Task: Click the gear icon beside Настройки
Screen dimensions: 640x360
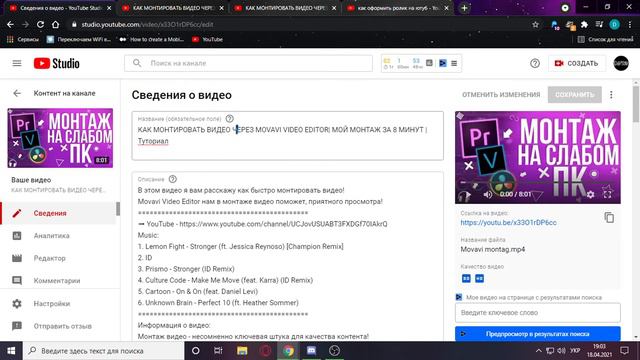Action: pyautogui.click(x=17, y=304)
